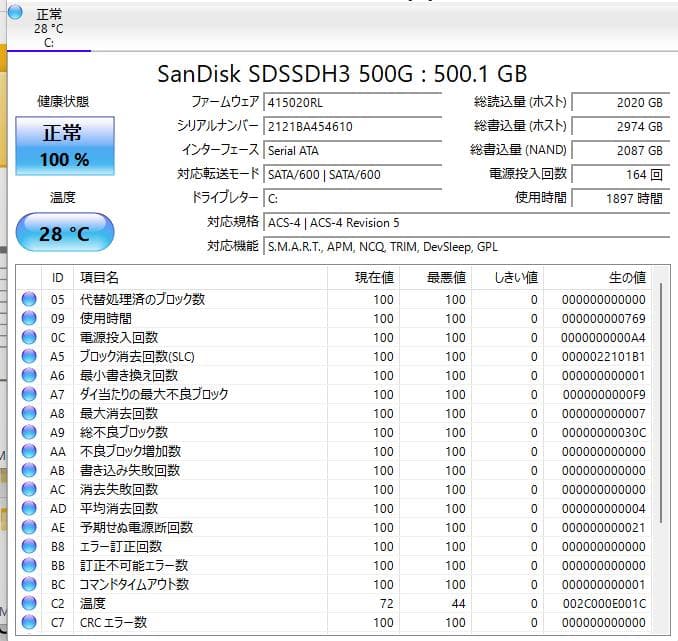Click raw value 002C000E001C in 温度 row
678x641 pixels.
[604, 603]
